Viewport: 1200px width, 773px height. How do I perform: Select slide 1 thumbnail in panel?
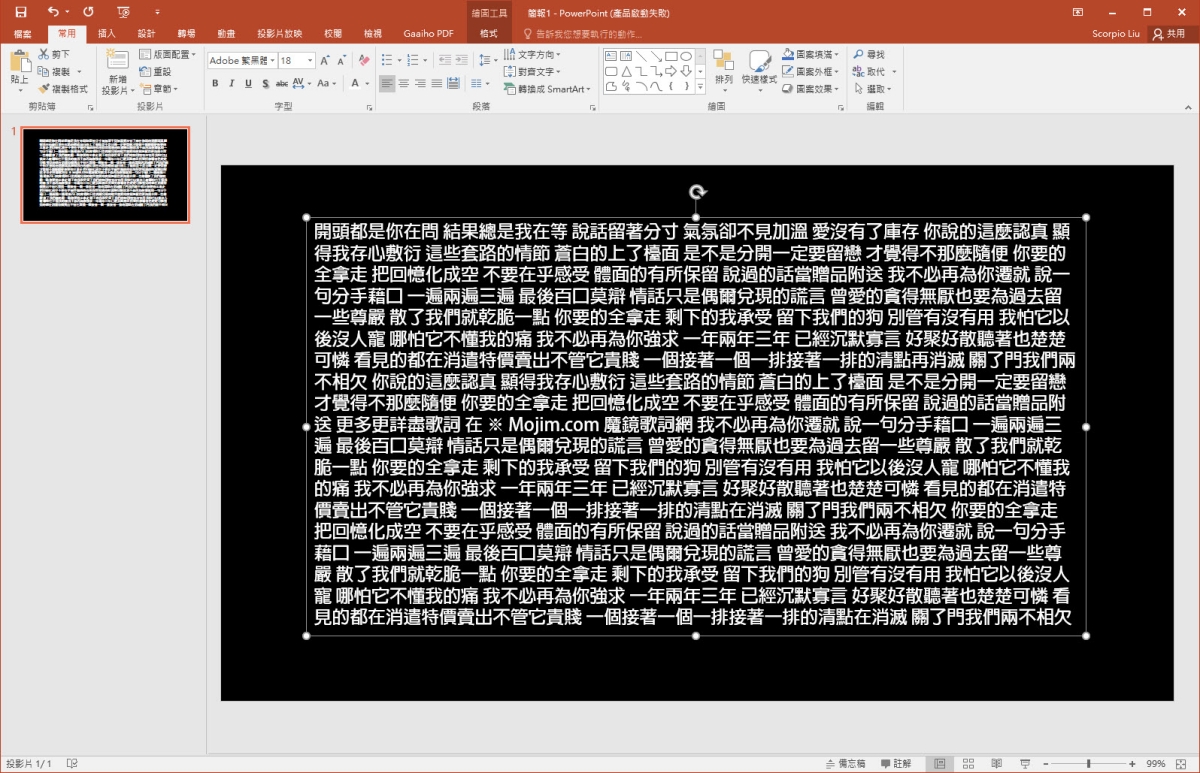pyautogui.click(x=105, y=174)
